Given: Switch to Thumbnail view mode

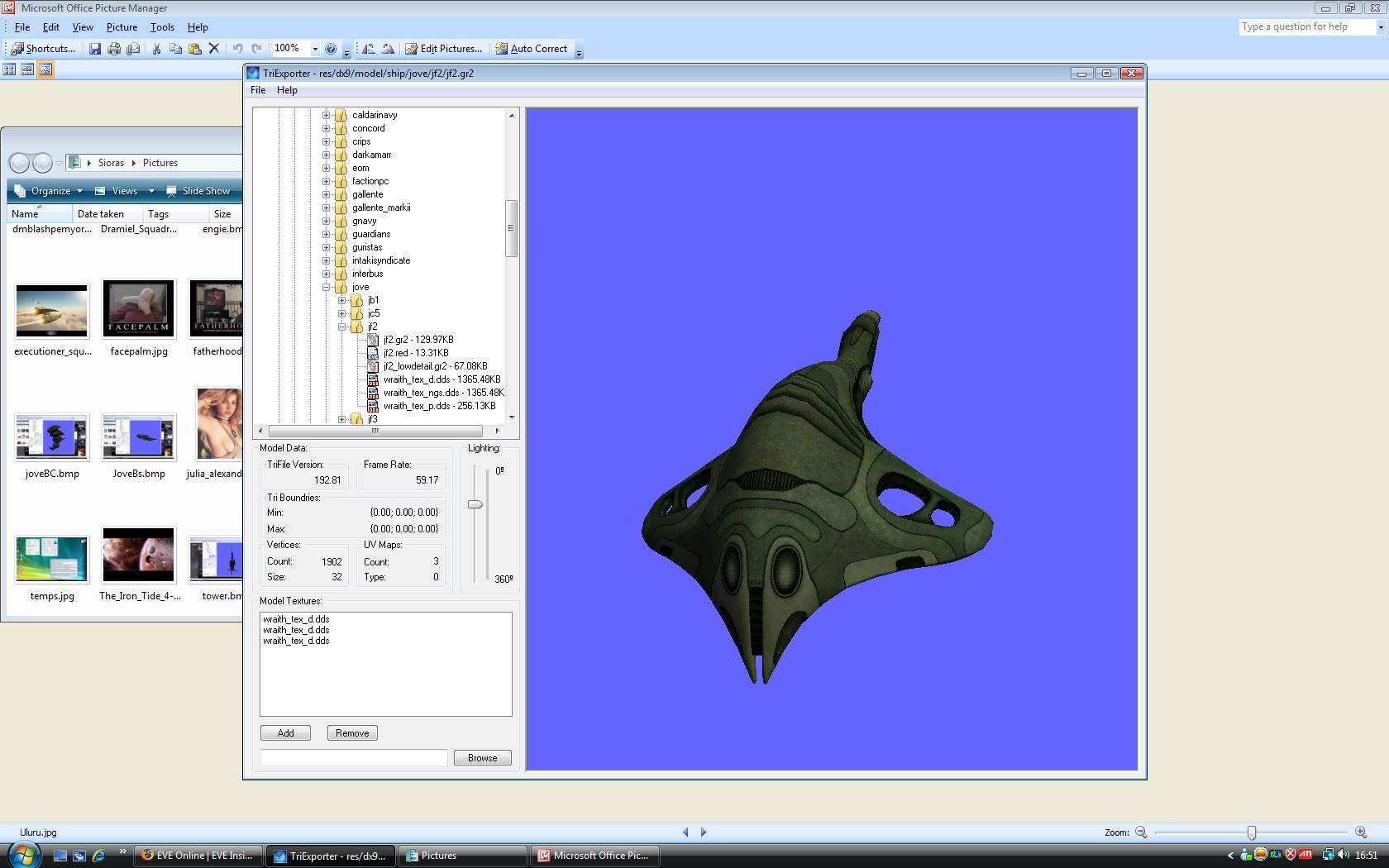Looking at the screenshot, I should coord(9,70).
